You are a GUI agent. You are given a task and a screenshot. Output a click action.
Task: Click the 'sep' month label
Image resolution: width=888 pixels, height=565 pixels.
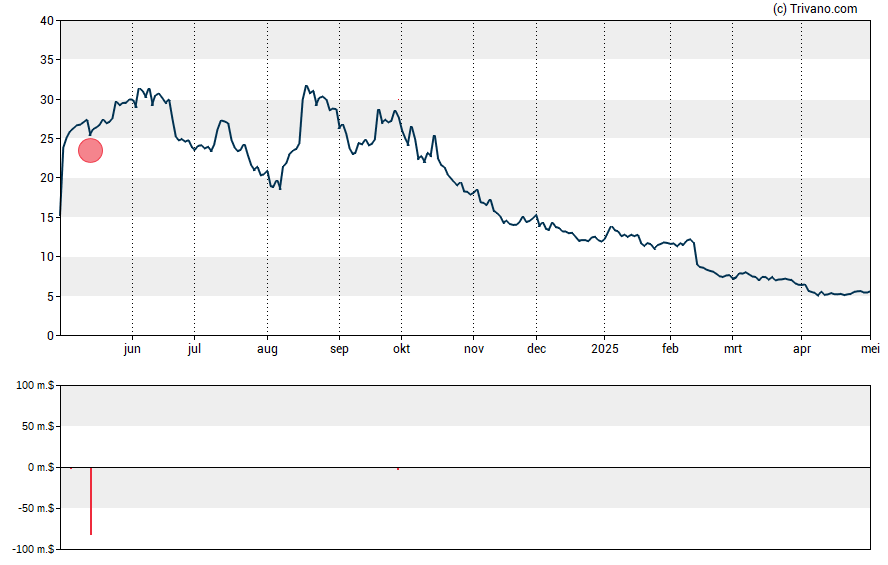pyautogui.click(x=339, y=349)
